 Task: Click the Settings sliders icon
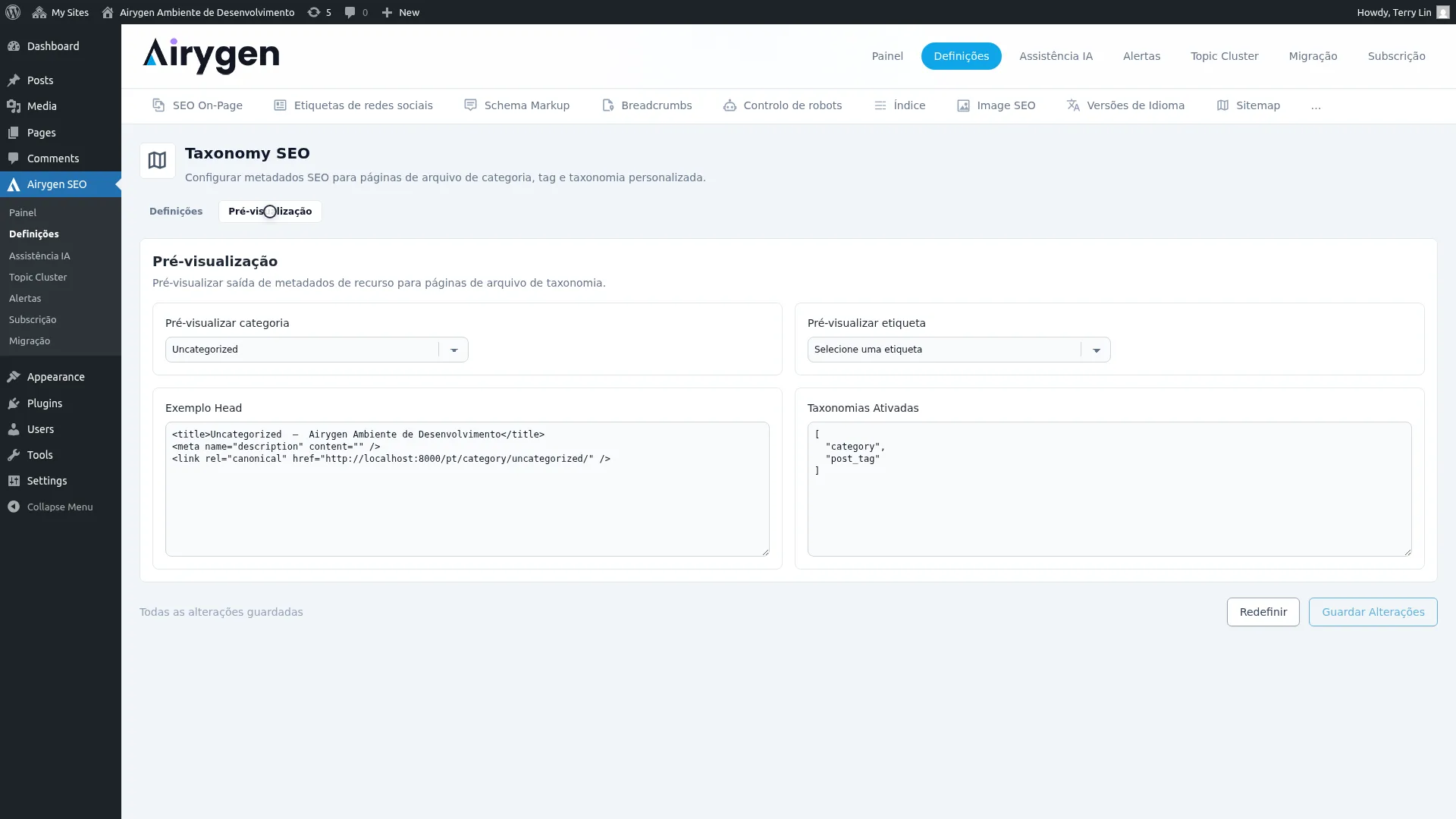14,481
